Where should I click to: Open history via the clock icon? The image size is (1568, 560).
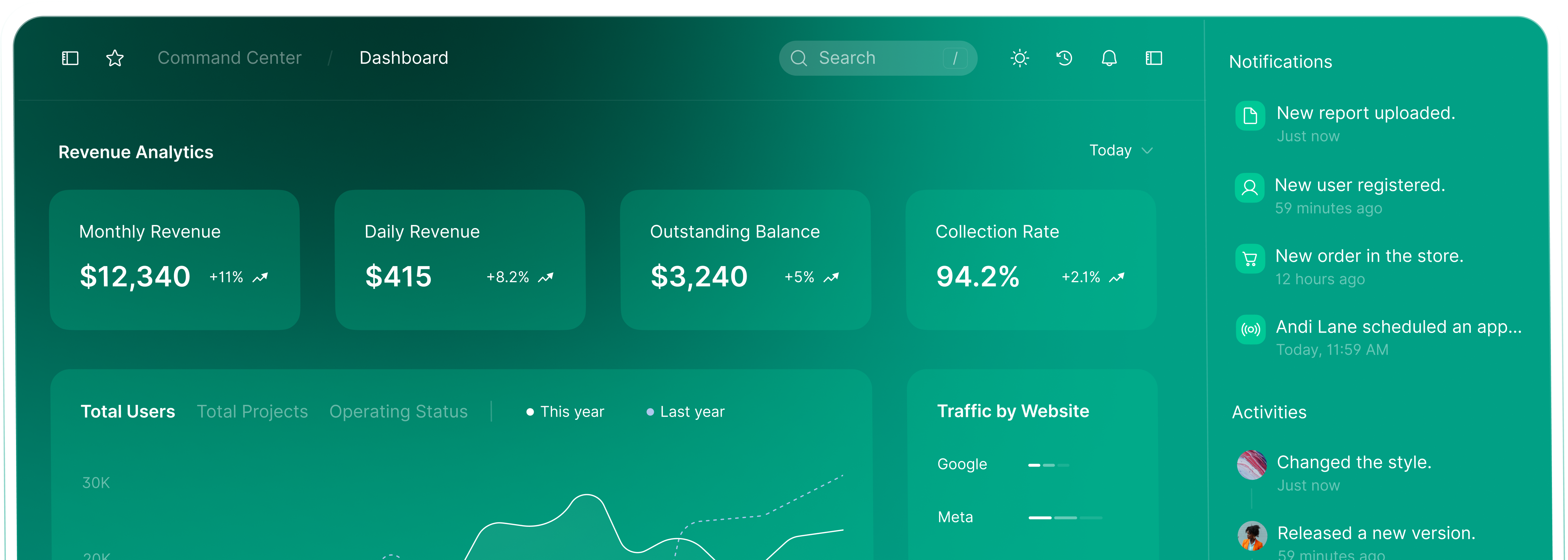click(x=1064, y=58)
